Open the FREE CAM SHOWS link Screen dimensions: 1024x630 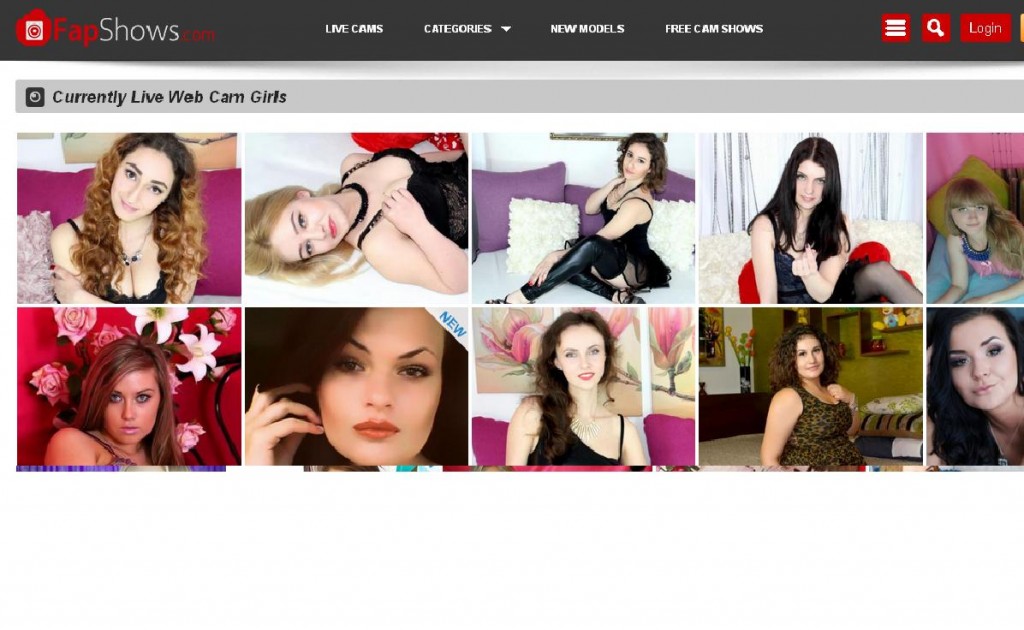[714, 29]
